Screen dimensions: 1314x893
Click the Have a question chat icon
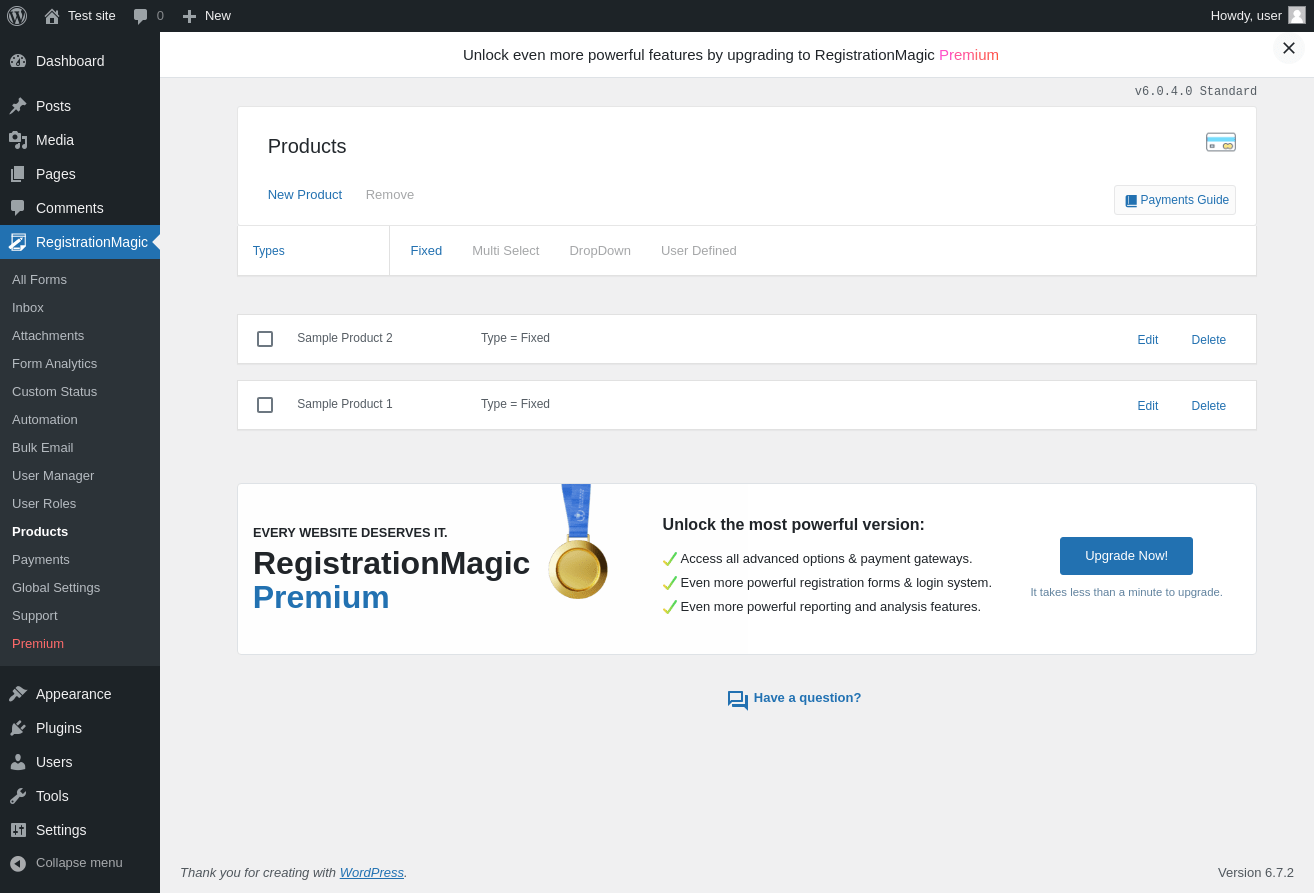(738, 700)
